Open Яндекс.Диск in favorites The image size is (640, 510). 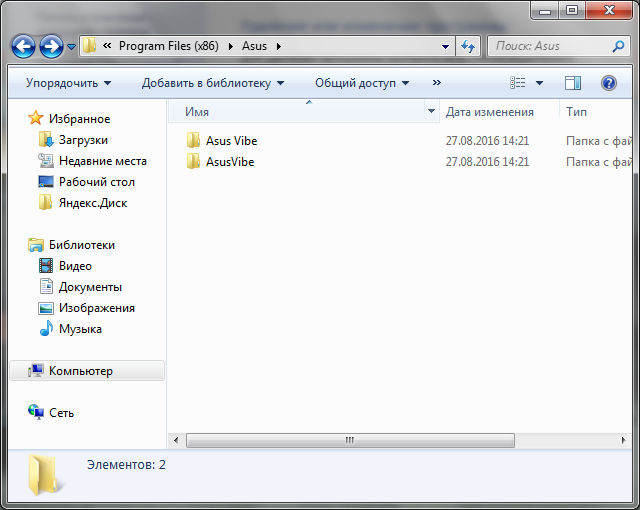pos(93,203)
